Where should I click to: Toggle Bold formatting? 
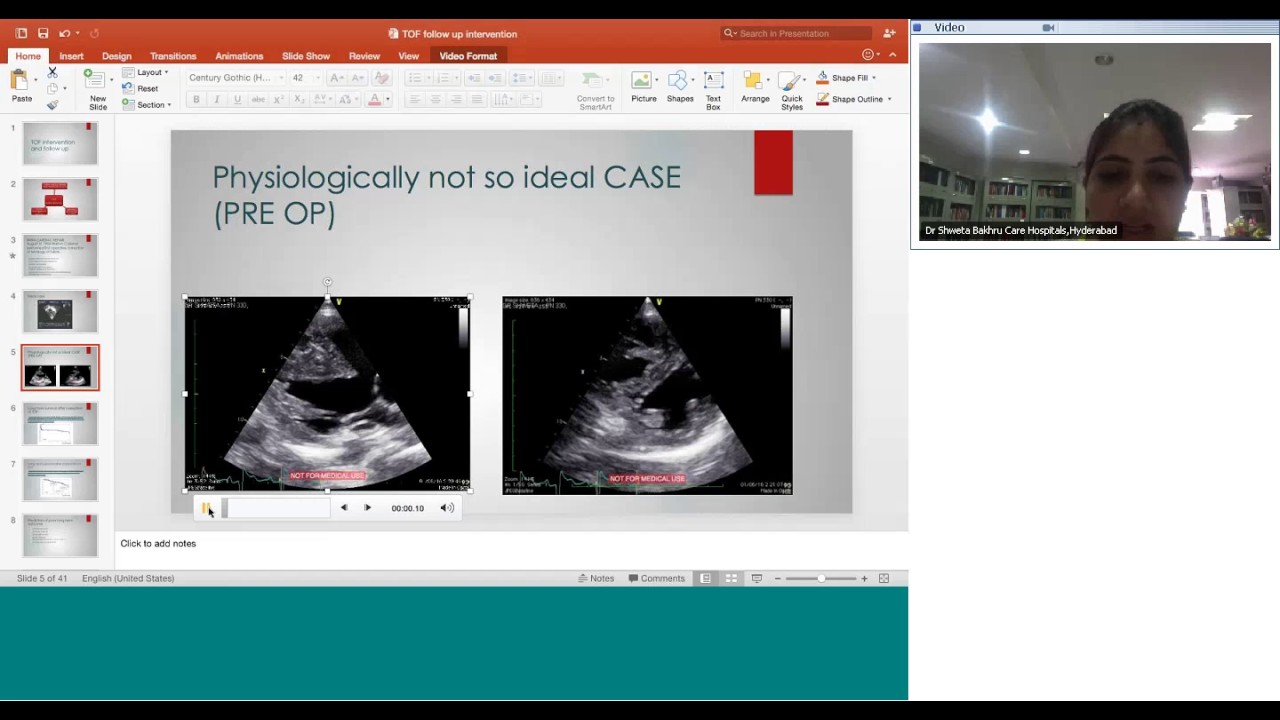coord(196,99)
